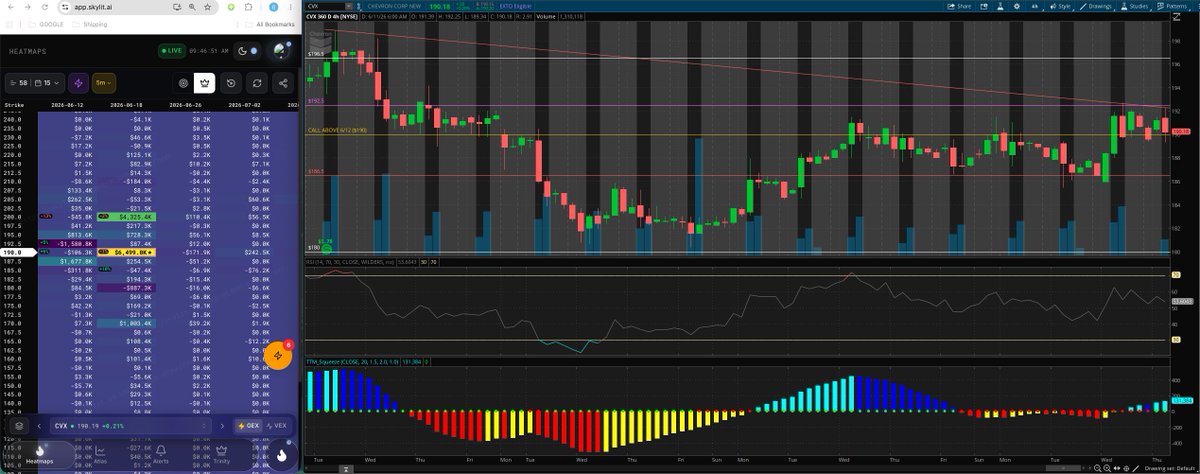Toggle the dark mode moon switch
The width and height of the screenshot is (1200, 474).
(247, 51)
